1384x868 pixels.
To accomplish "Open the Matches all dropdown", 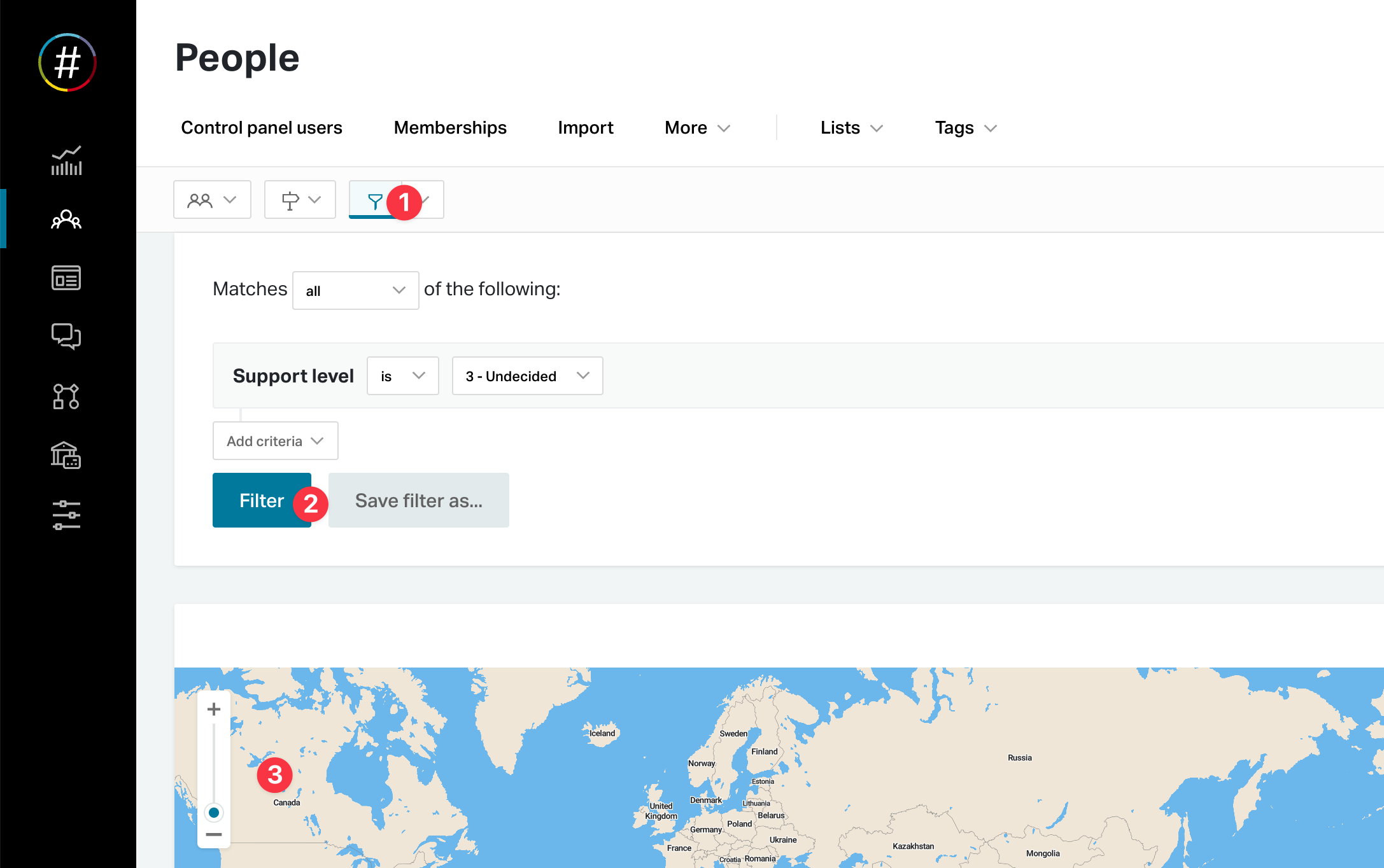I will [x=355, y=291].
